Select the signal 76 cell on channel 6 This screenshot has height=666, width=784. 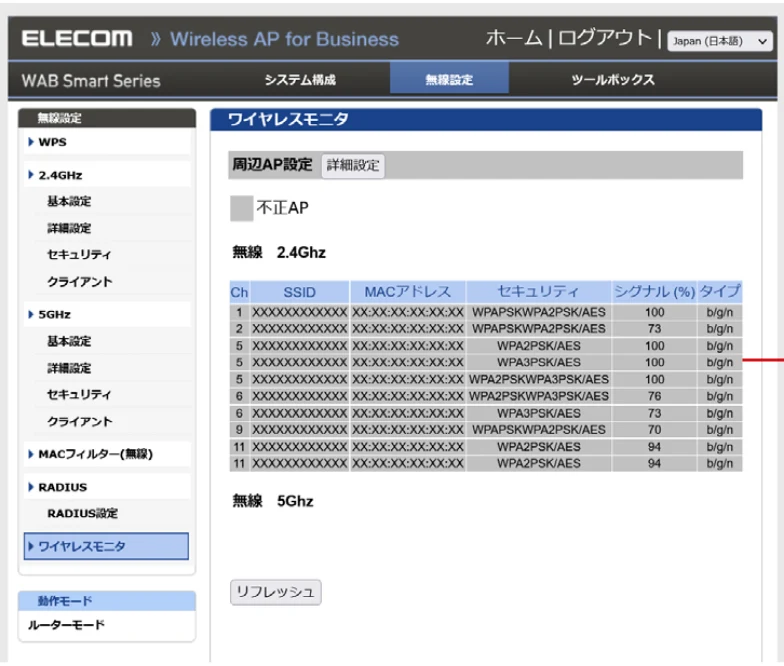pyautogui.click(x=654, y=396)
